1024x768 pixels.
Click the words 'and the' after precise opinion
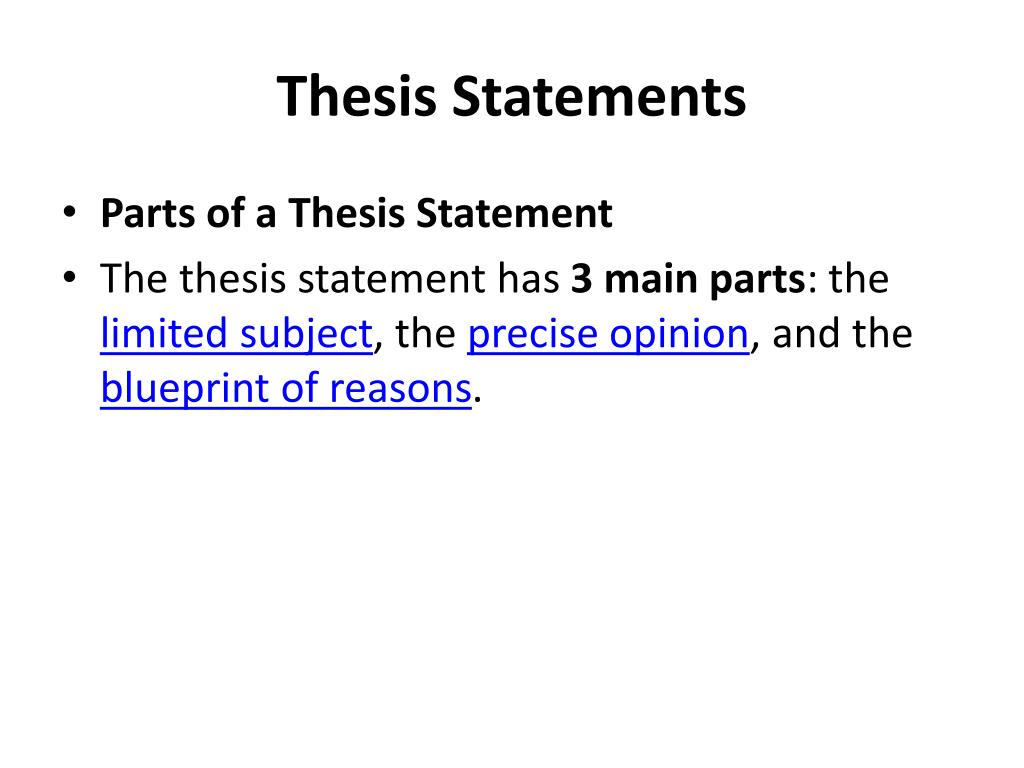tap(842, 334)
